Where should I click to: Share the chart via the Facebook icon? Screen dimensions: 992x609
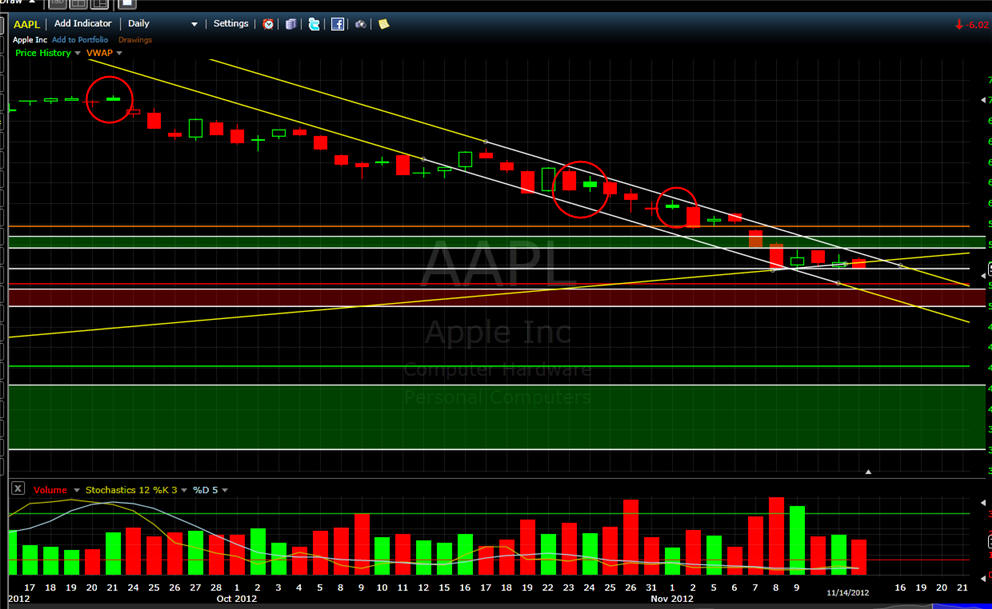tap(337, 24)
